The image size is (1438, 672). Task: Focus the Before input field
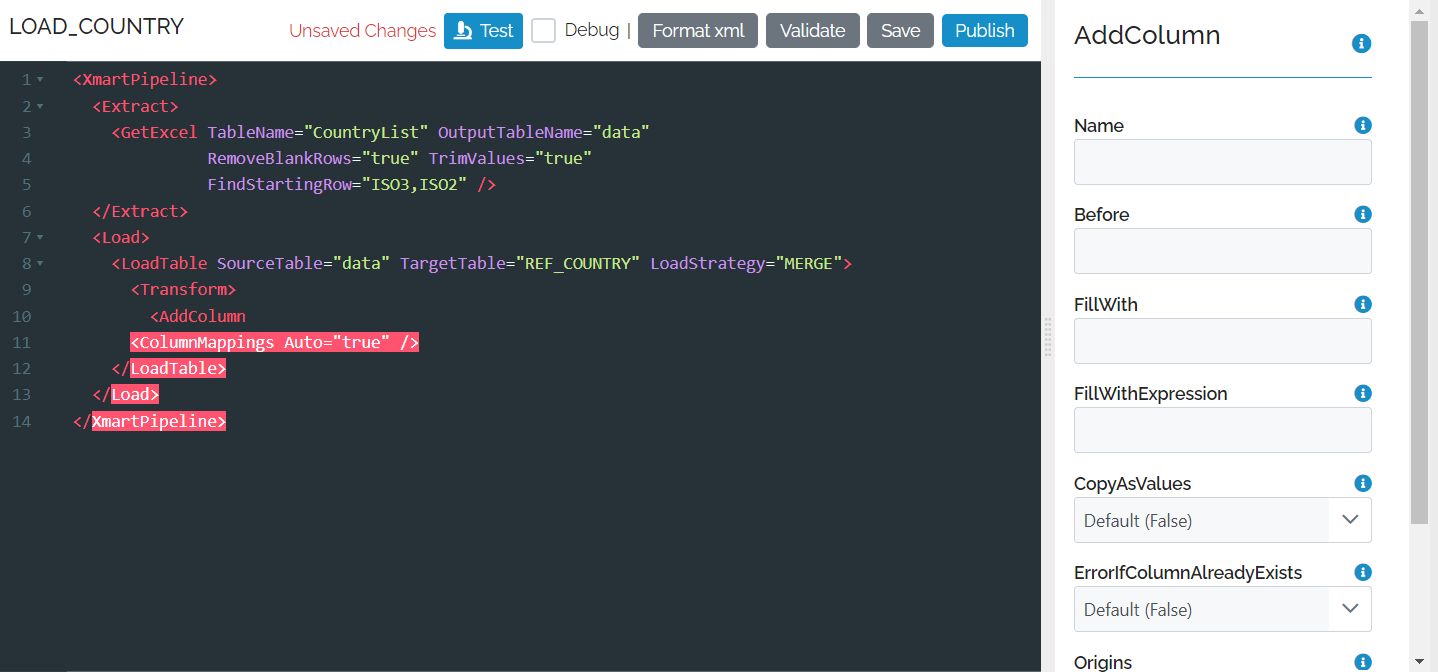1222,251
